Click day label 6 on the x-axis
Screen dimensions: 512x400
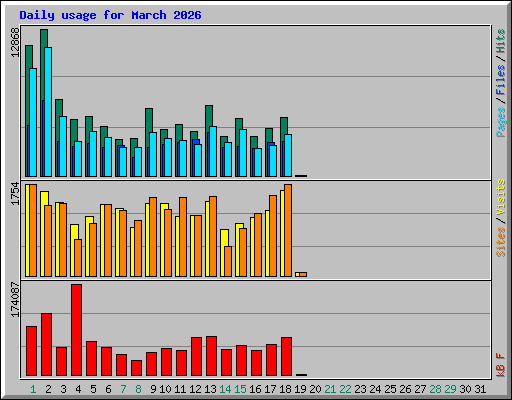pyautogui.click(x=108, y=389)
